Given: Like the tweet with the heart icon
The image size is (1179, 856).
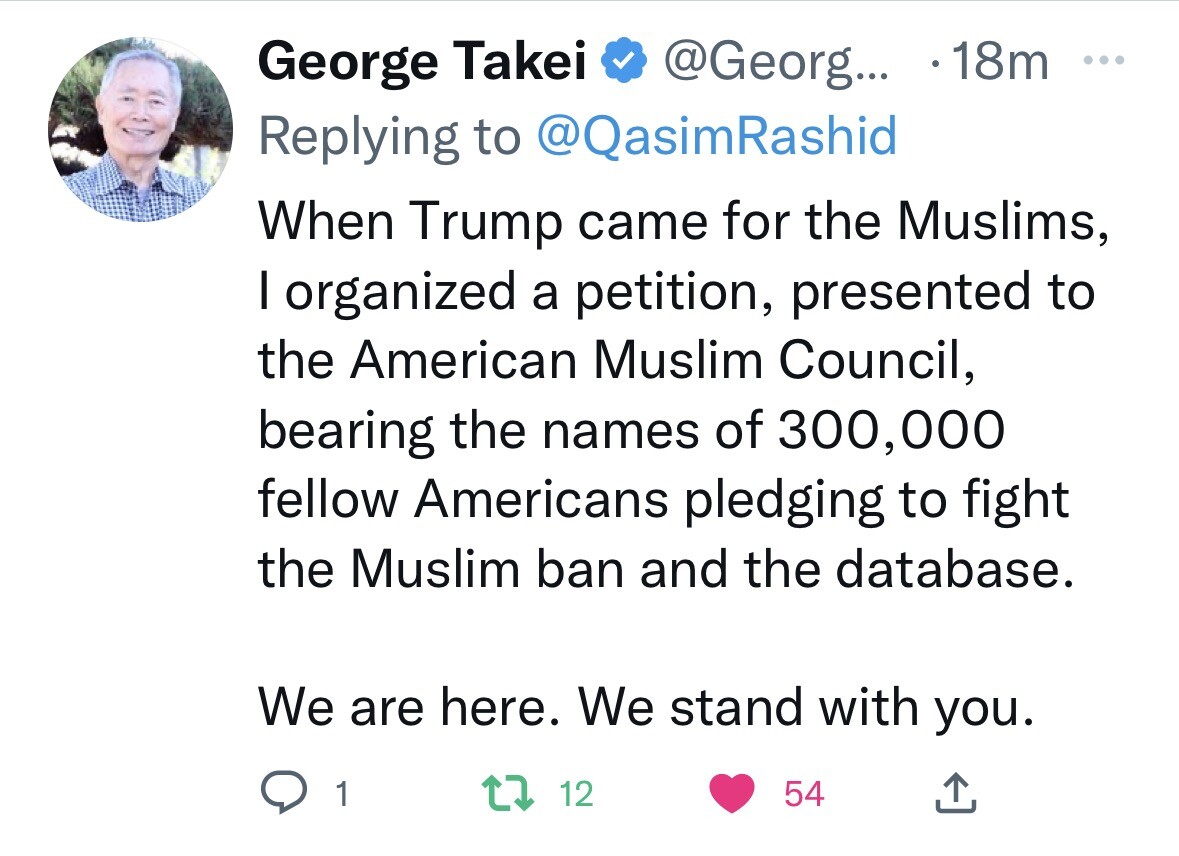Looking at the screenshot, I should [x=733, y=794].
